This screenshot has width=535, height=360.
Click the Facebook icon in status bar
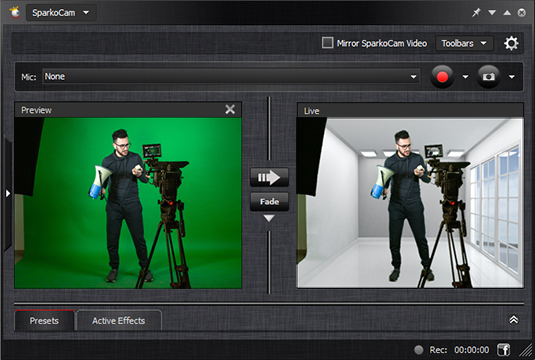point(503,350)
